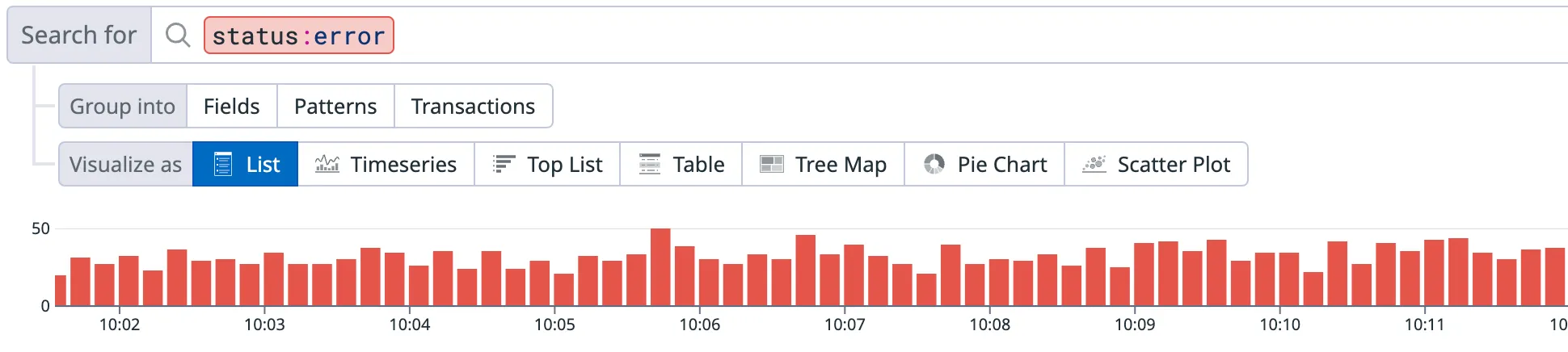This screenshot has height=352, width=1568.
Task: Group logs into Patterns
Action: click(x=335, y=107)
